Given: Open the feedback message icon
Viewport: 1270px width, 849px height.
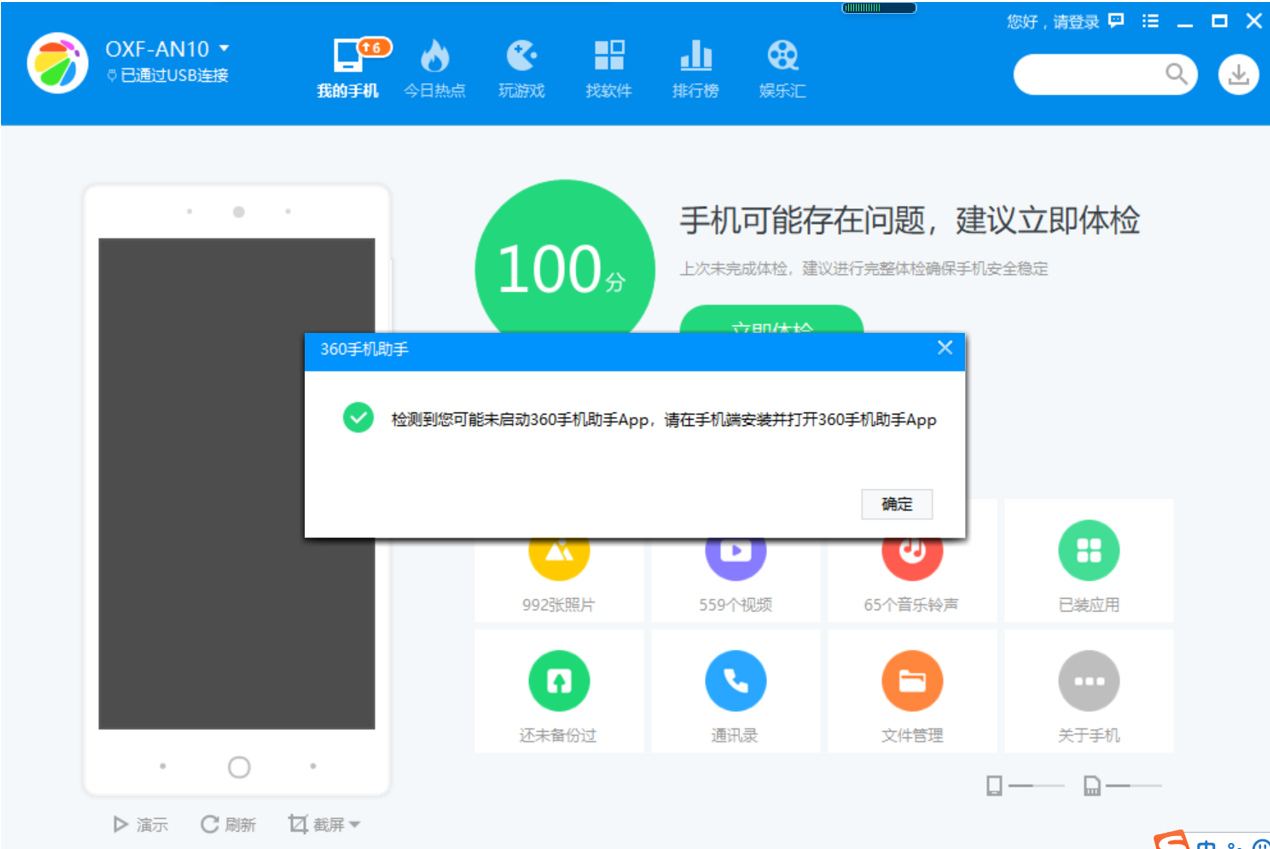Looking at the screenshot, I should pyautogui.click(x=1117, y=20).
